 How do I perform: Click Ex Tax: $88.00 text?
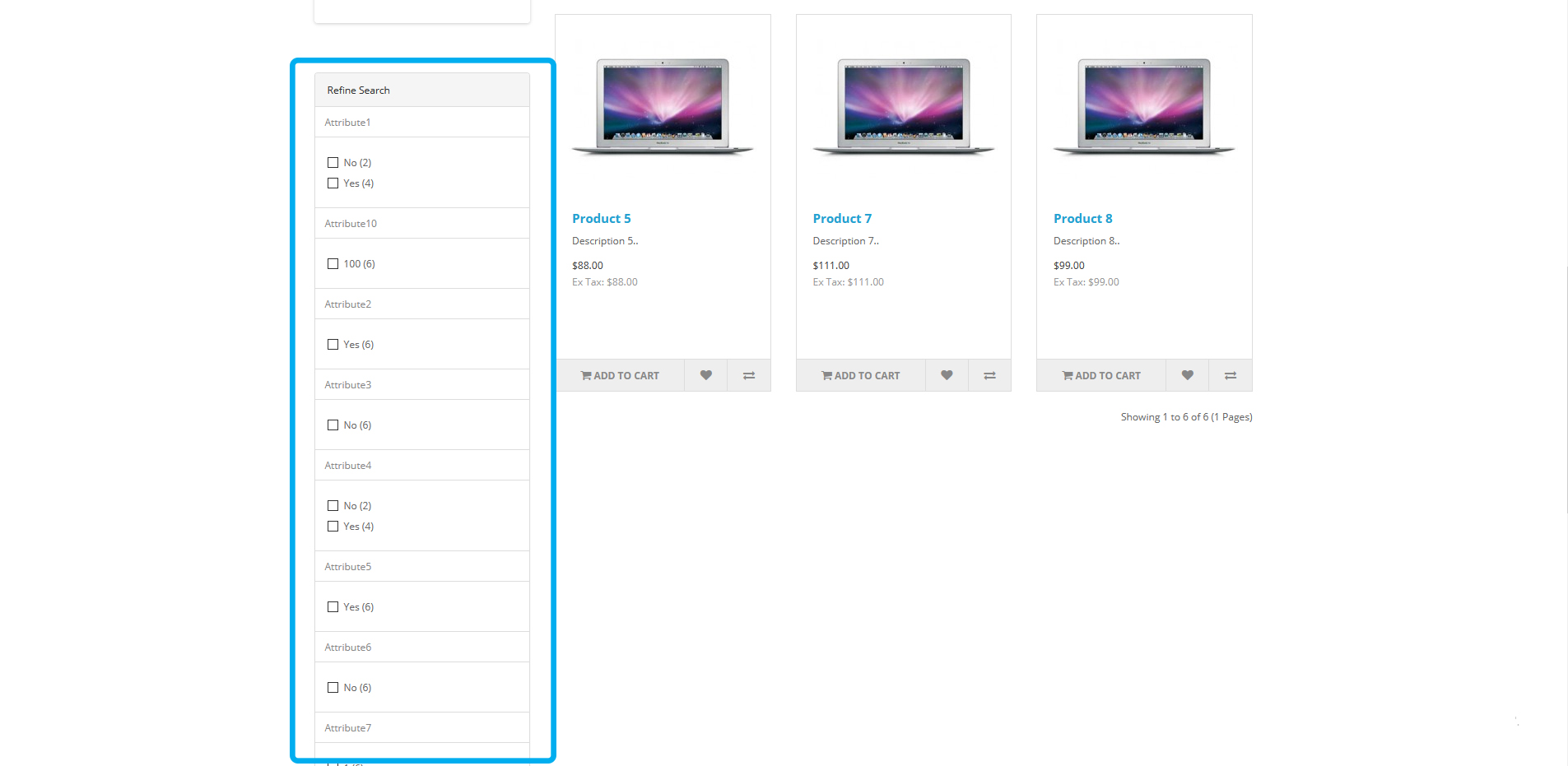click(x=605, y=282)
